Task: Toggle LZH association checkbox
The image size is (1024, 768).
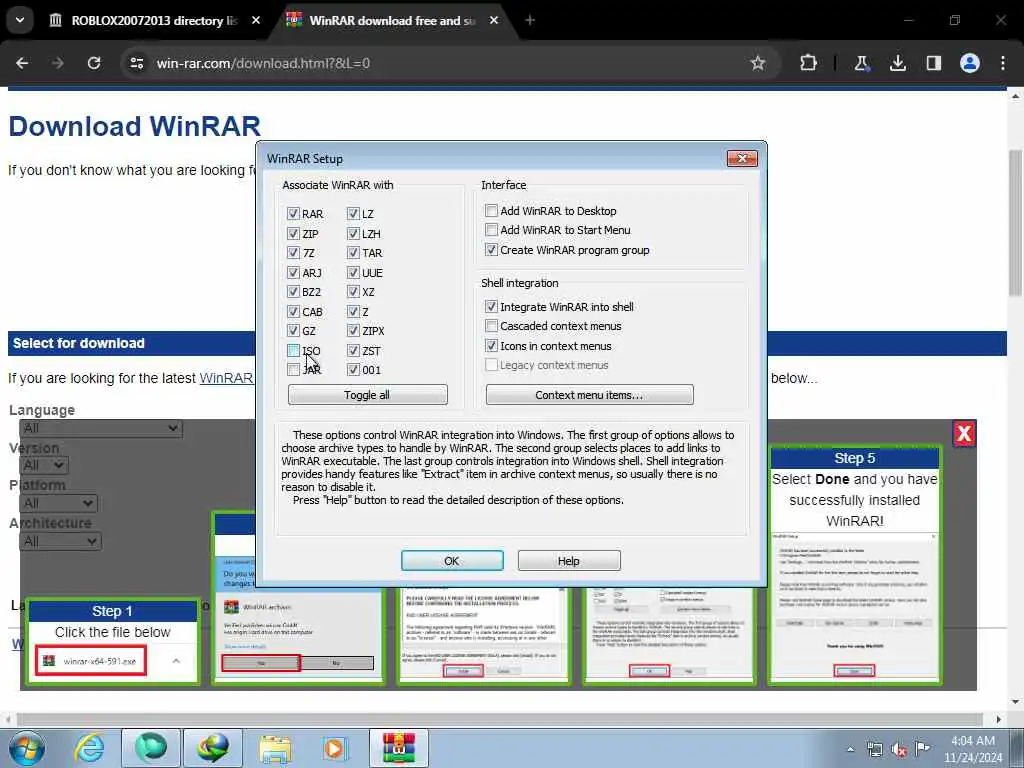Action: 353,233
